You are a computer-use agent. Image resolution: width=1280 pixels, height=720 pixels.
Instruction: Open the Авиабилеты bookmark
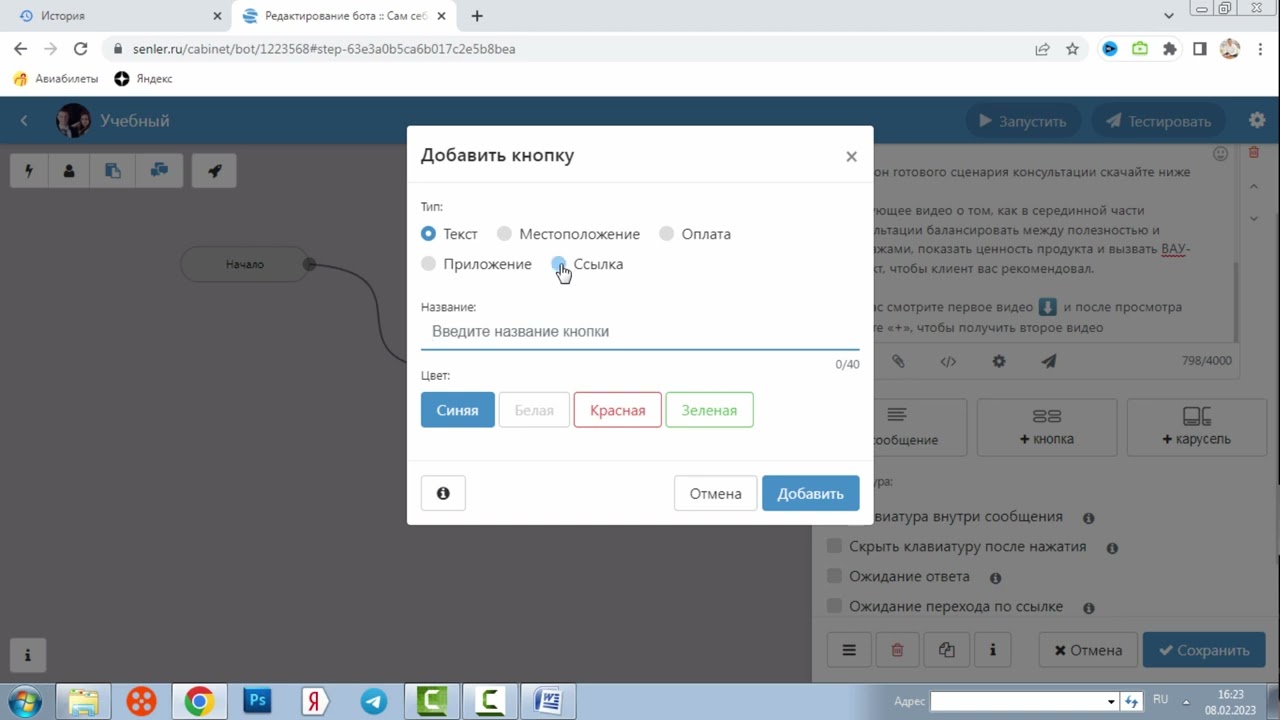(x=56, y=79)
